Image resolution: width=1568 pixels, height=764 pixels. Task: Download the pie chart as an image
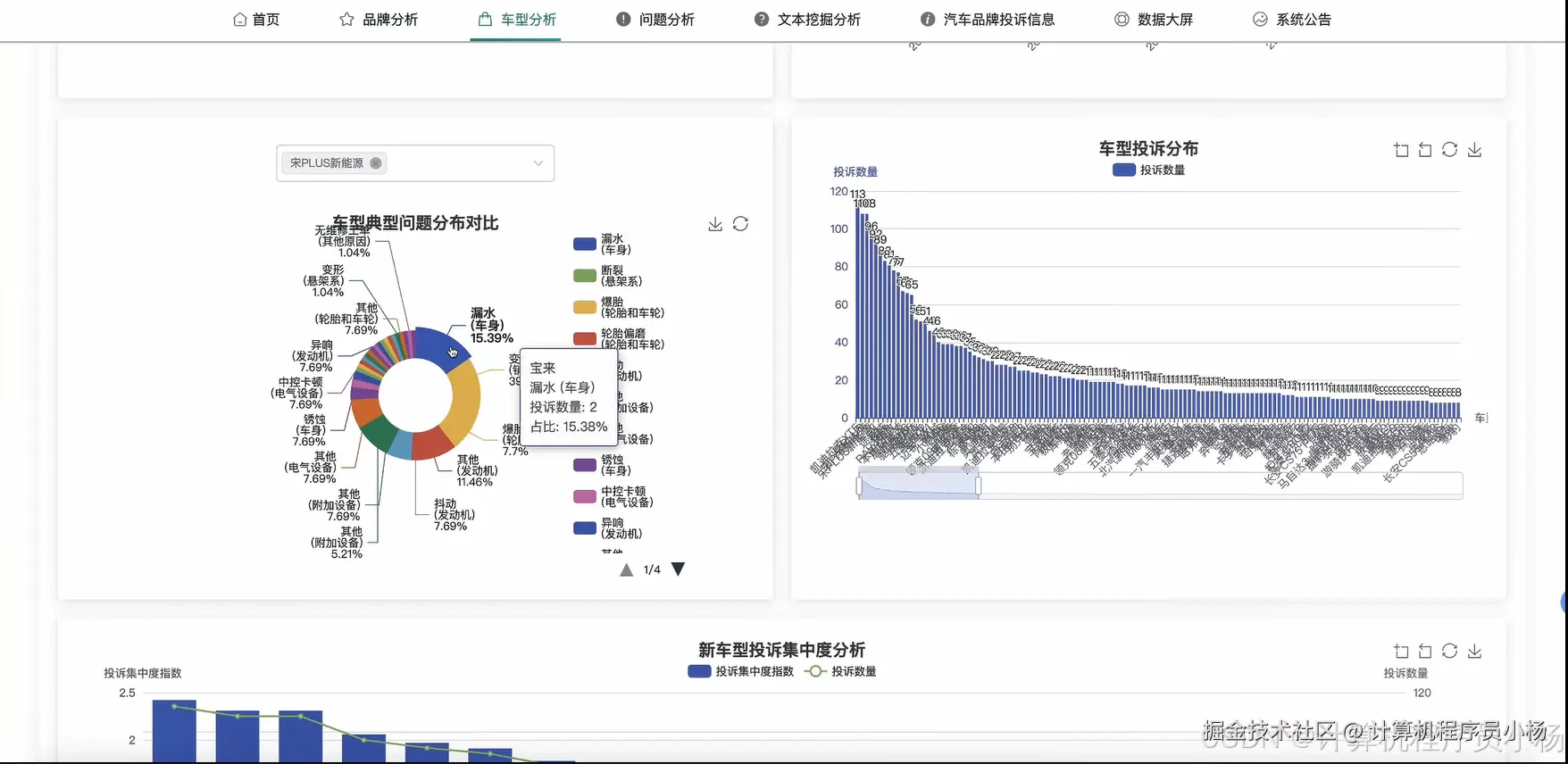pos(715,224)
